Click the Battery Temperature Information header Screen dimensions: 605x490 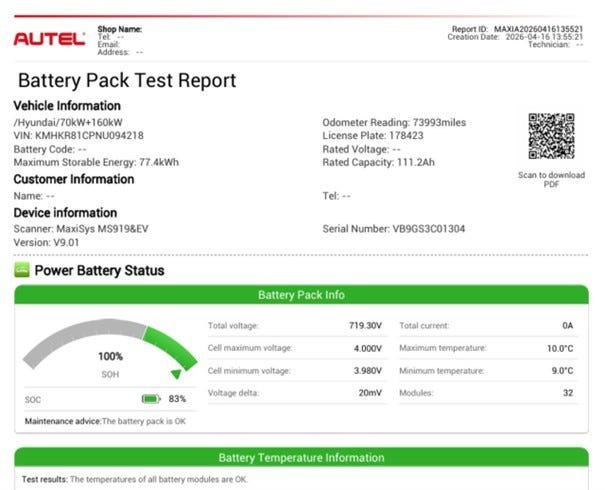pyautogui.click(x=301, y=458)
